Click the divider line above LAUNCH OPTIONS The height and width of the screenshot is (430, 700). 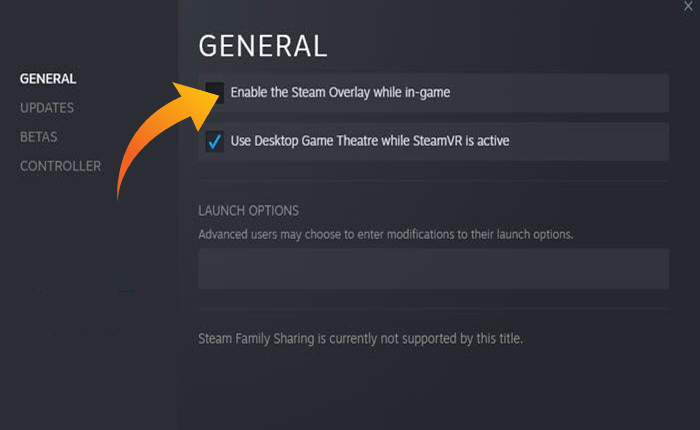433,181
